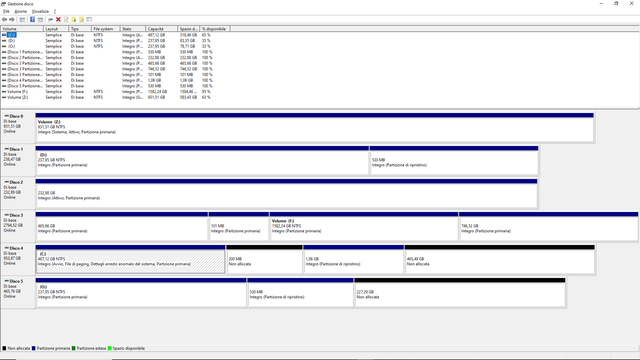Select the 465,49 GB Non allocata region
The width and height of the screenshot is (640, 360).
point(500,260)
